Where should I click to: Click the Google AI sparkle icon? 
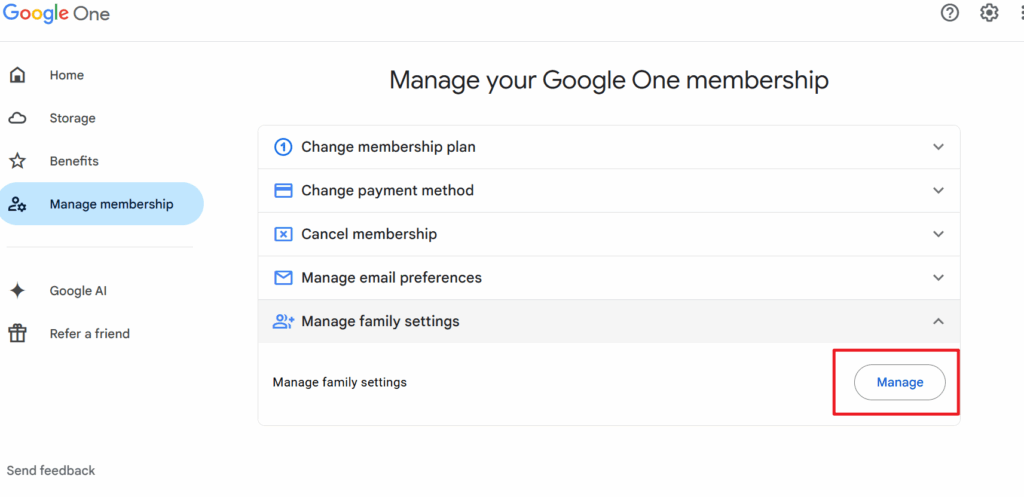(17, 291)
